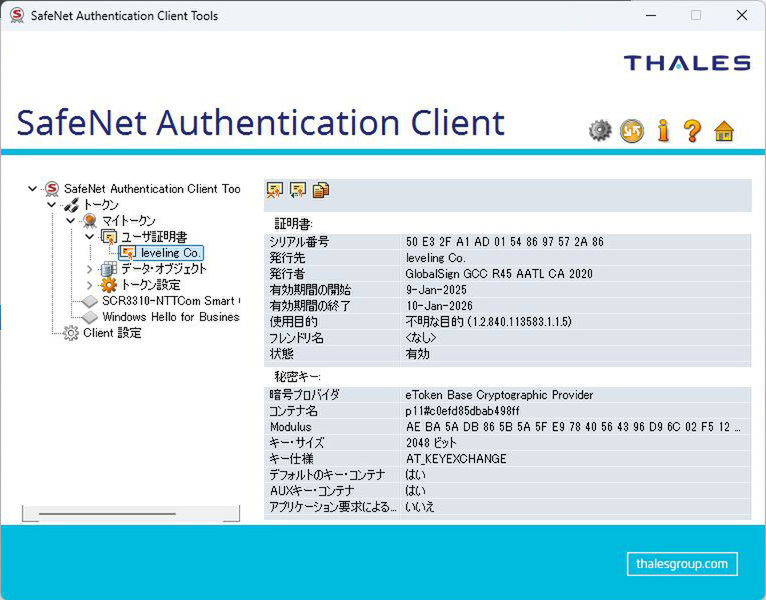Viewport: 766px width, 600px height.
Task: Click the start date 9-Jan-2025
Action: point(436,290)
